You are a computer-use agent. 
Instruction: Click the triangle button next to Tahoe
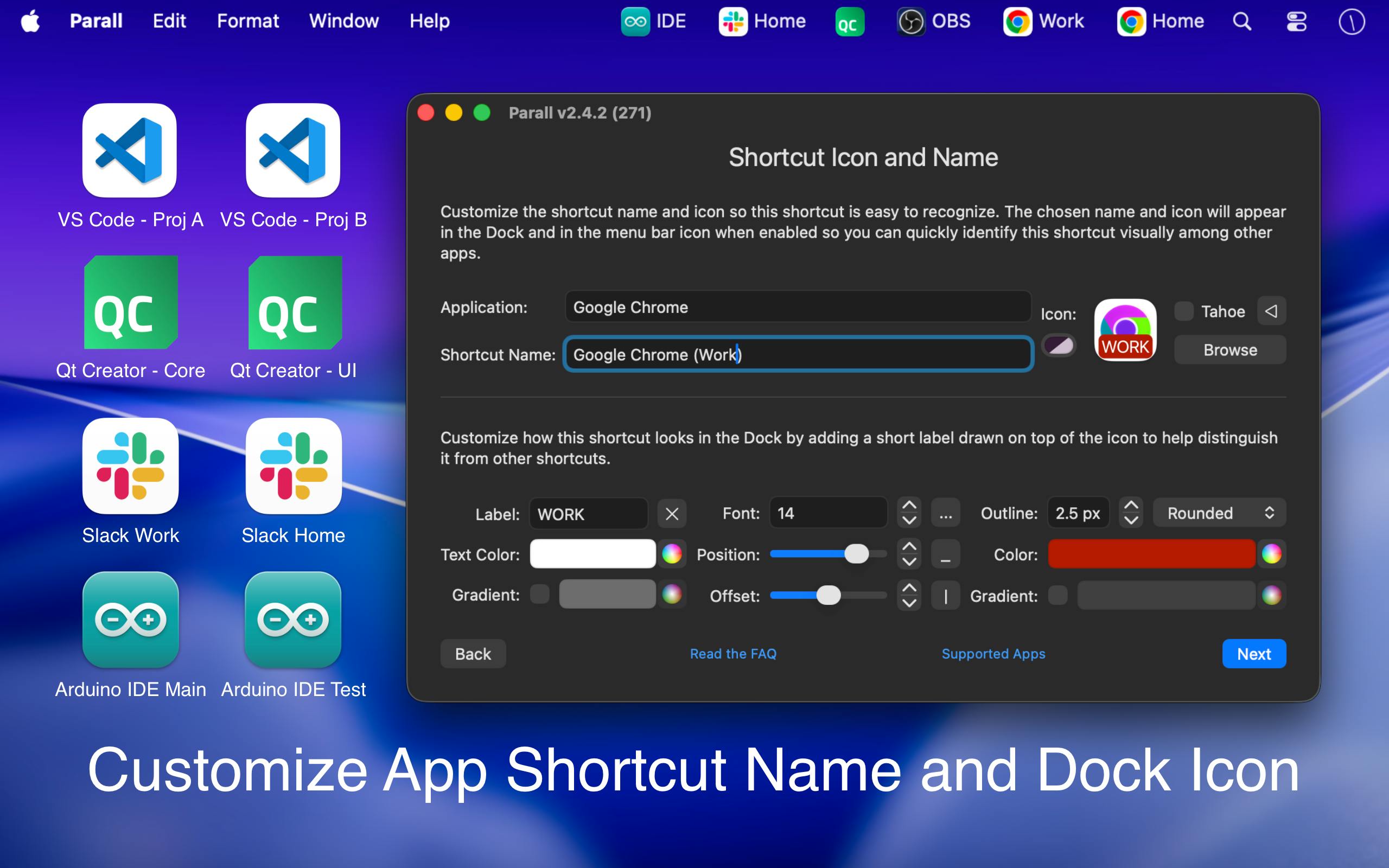(1271, 311)
